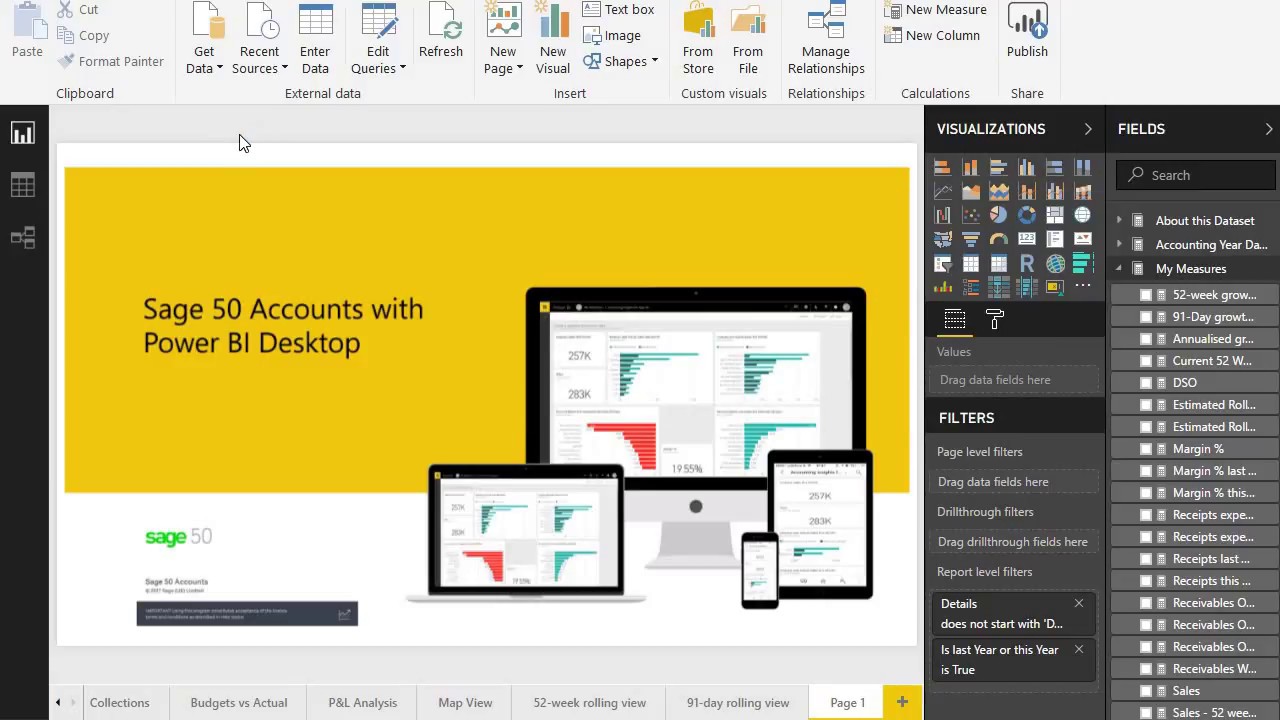Select the donut chart visual
The height and width of the screenshot is (720, 1280).
click(x=1027, y=215)
